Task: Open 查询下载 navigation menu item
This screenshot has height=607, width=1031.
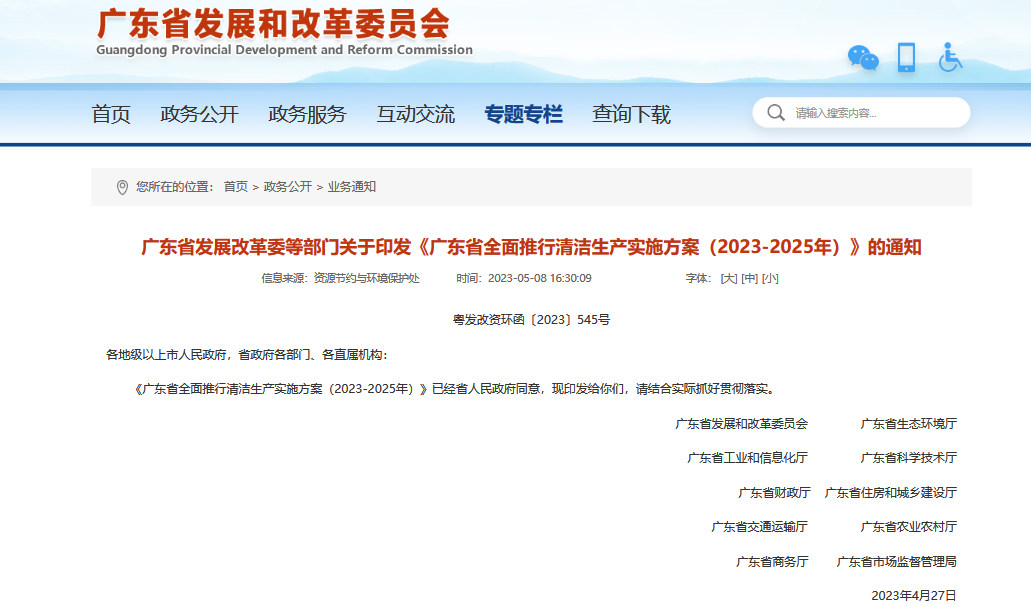Action: [x=631, y=114]
